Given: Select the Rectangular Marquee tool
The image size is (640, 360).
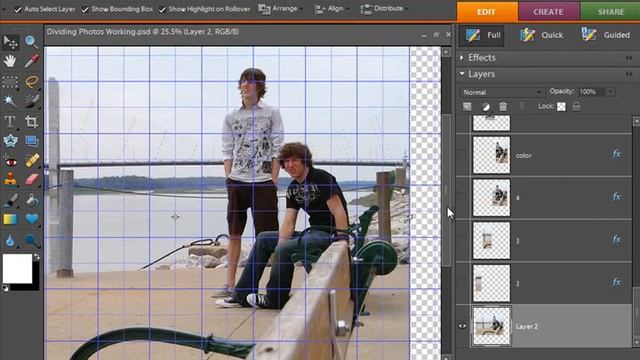Looking at the screenshot, I should pos(10,82).
